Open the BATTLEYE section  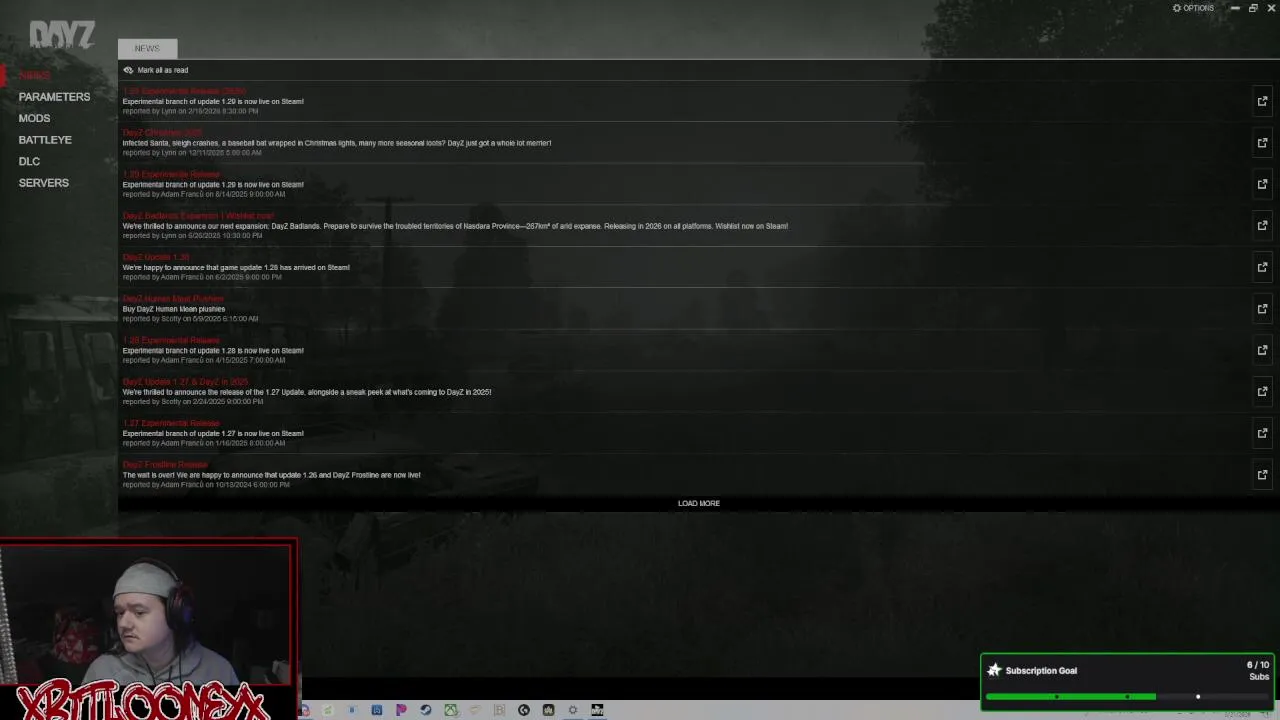click(x=45, y=140)
